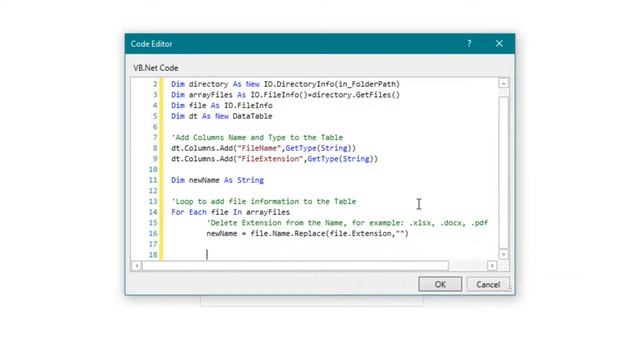640x360 pixels.
Task: Click comment 'Delete Extension from the Name'
Action: tap(347, 222)
